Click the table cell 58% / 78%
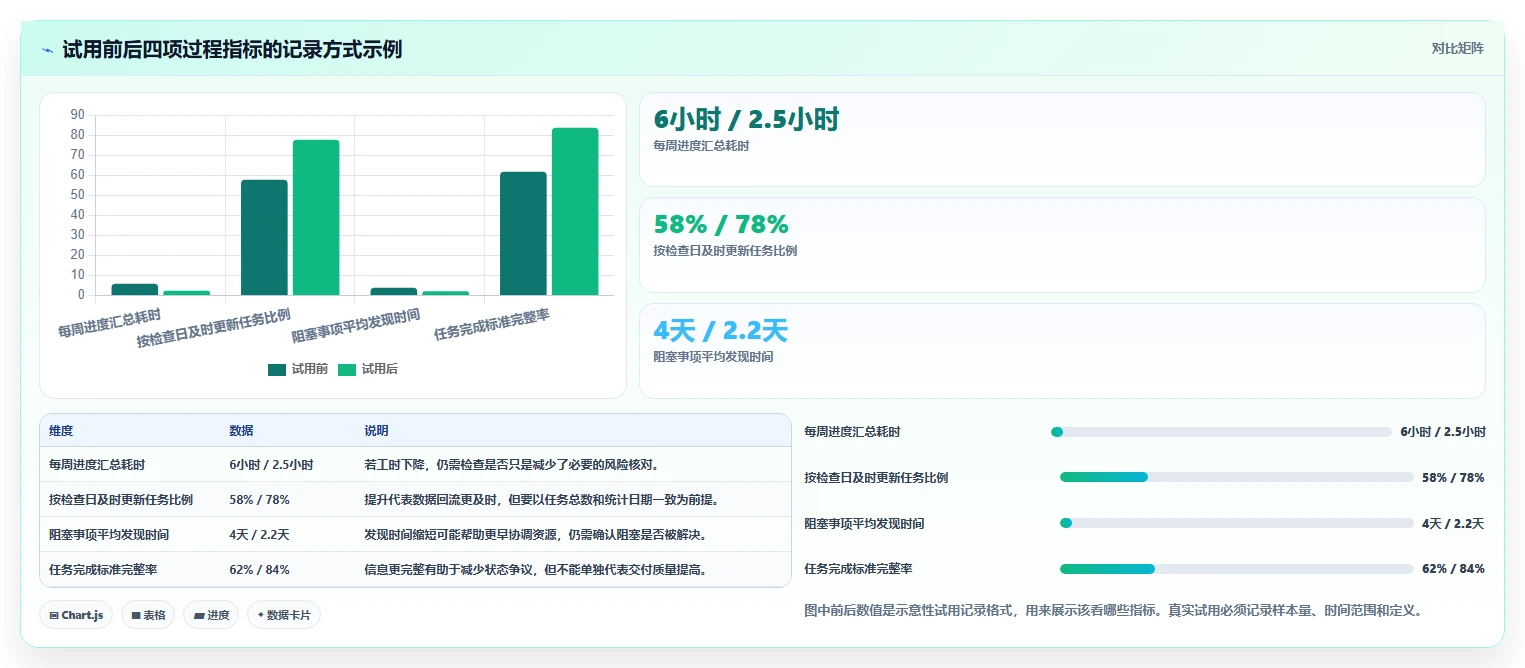The image size is (1525, 668). pyautogui.click(x=259, y=500)
